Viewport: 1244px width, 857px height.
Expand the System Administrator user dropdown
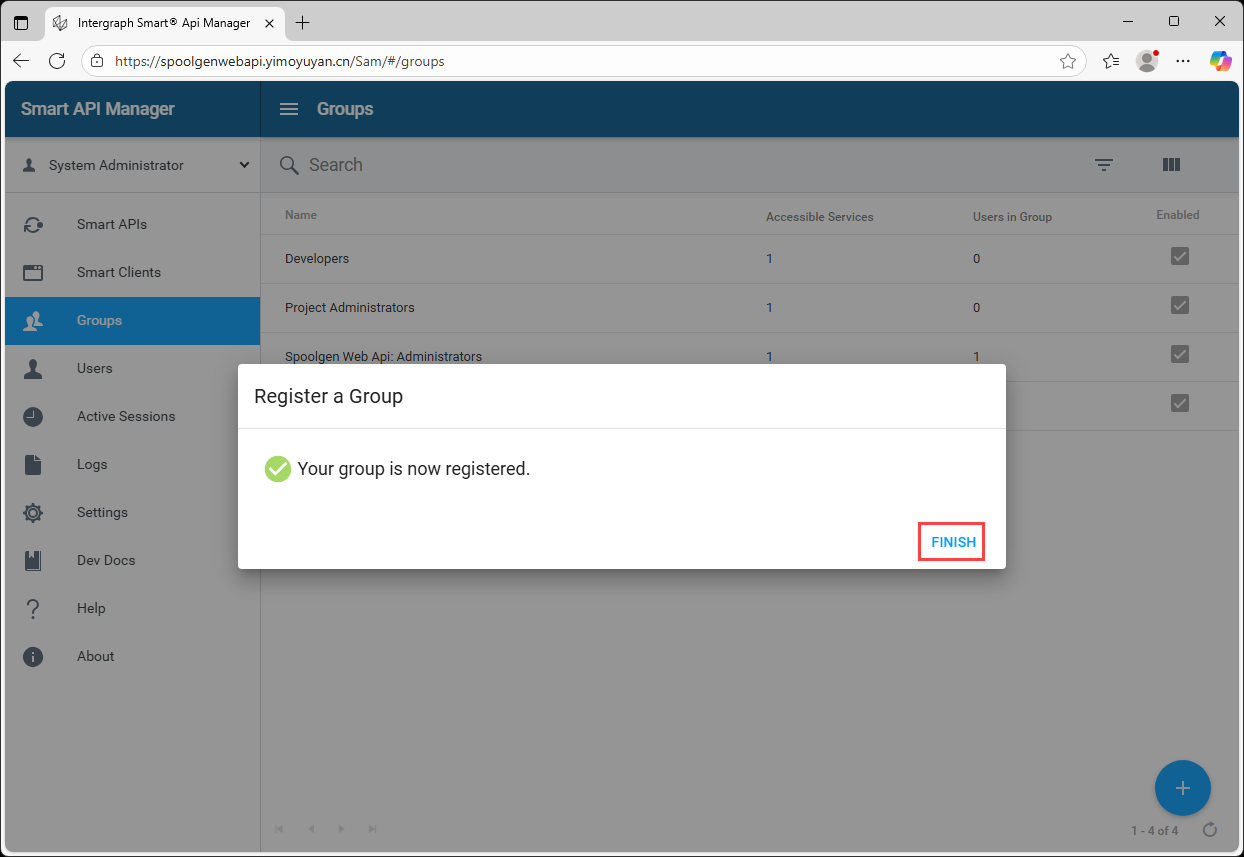[x=244, y=165]
